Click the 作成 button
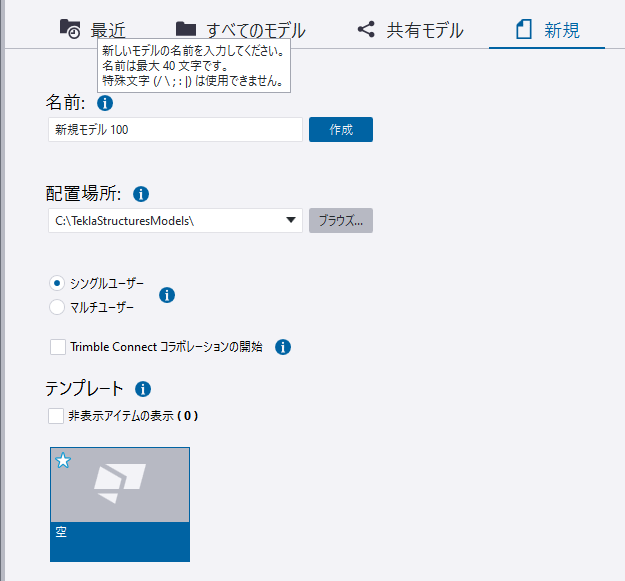Image resolution: width=625 pixels, height=581 pixels. point(341,130)
